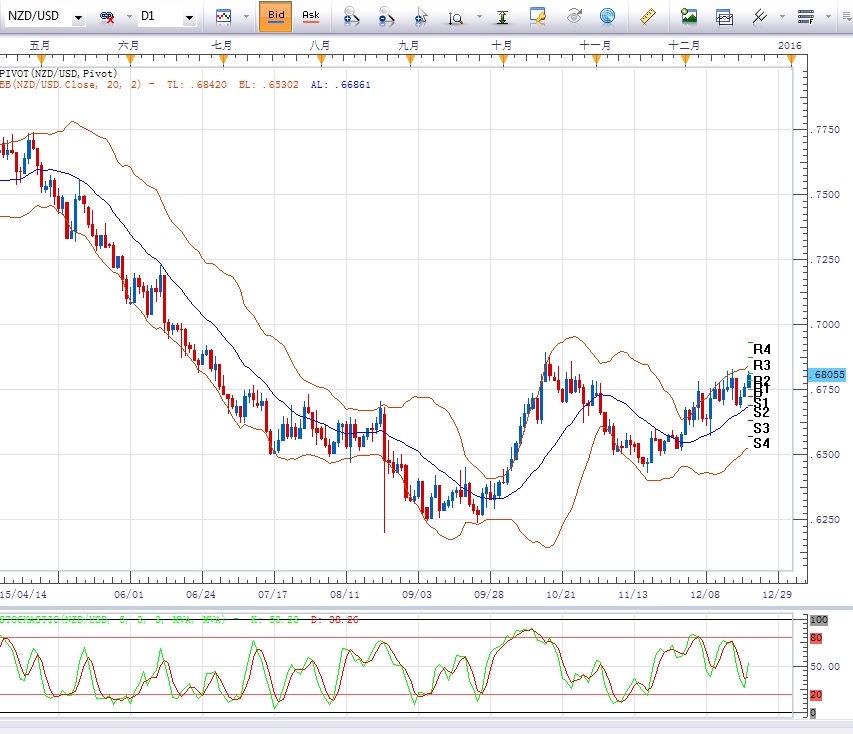
Task: Open the chart properties key icon
Action: pyautogui.click(x=538, y=16)
